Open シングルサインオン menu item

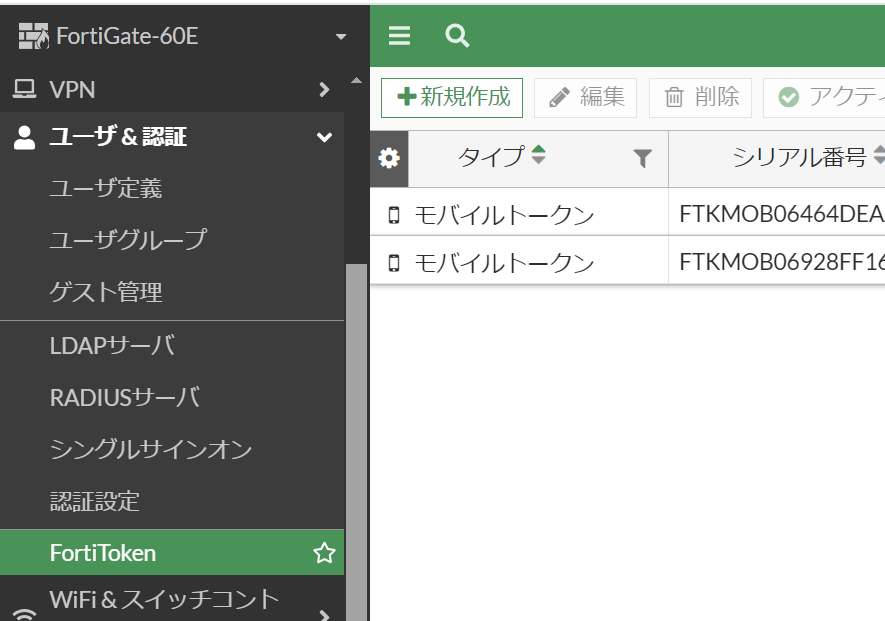click(x=172, y=449)
